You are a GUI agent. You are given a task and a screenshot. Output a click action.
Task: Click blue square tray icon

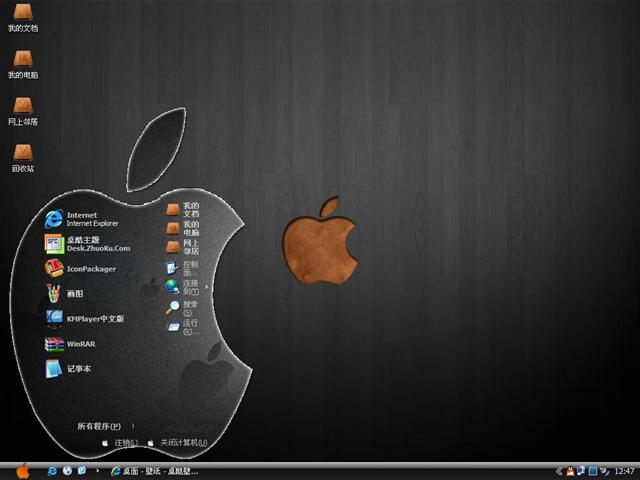tap(593, 471)
